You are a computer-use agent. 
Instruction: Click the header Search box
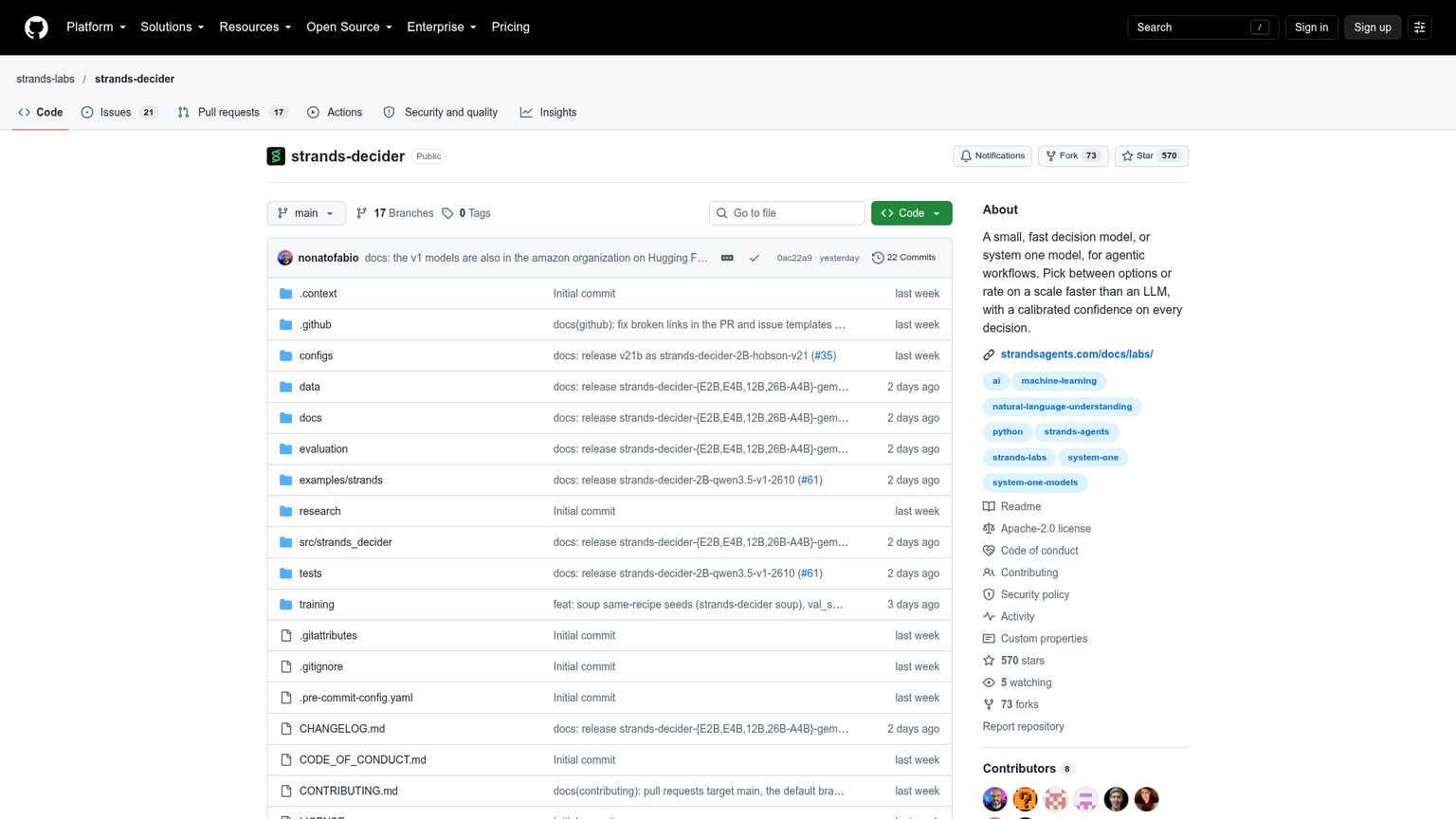coord(1203,27)
